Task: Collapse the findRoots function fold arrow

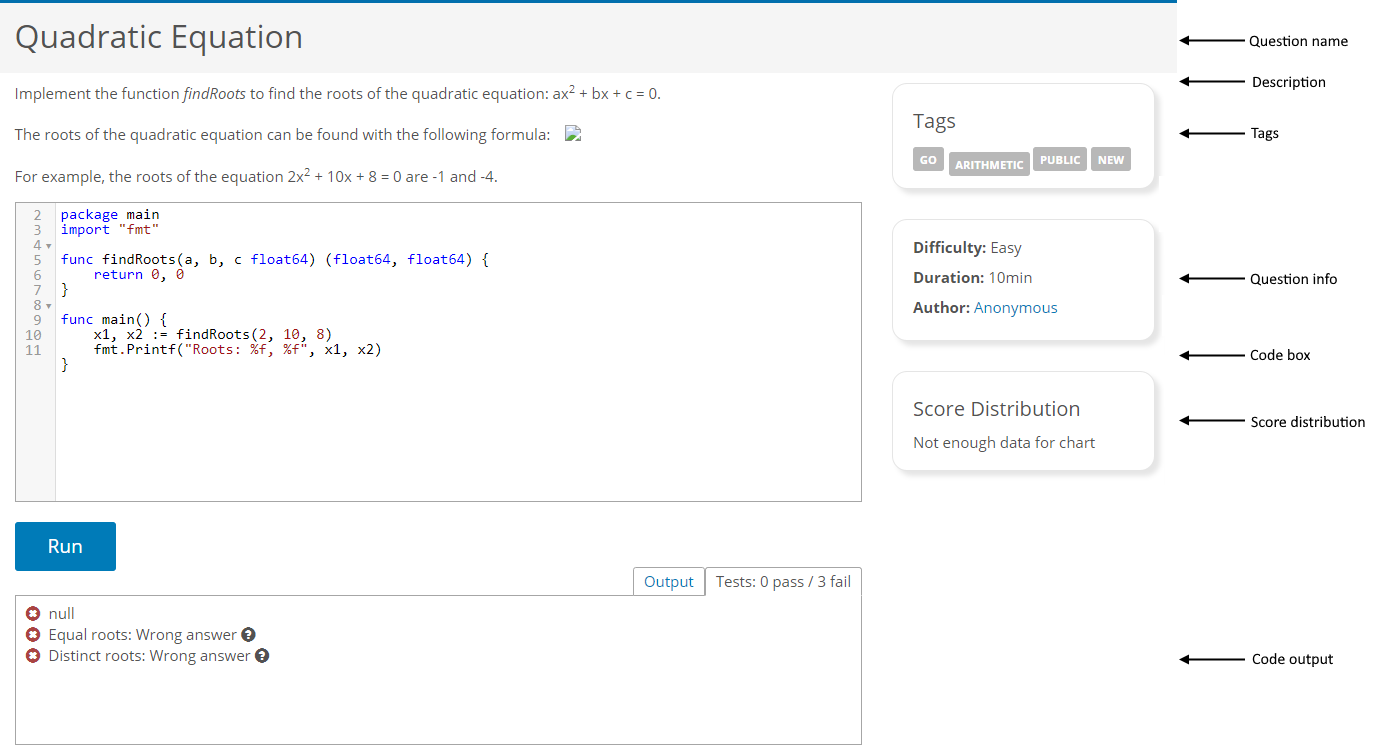Action: click(47, 245)
